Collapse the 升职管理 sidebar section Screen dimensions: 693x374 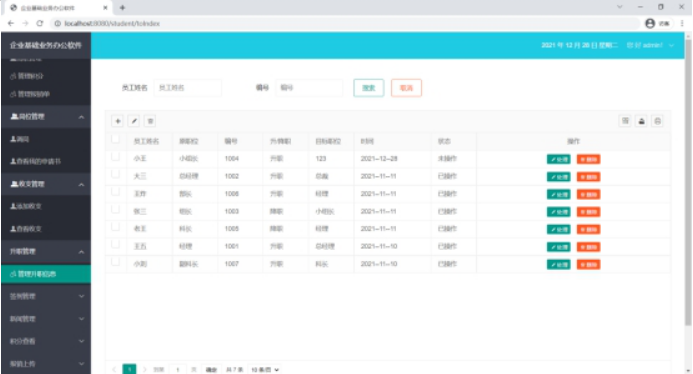46,252
